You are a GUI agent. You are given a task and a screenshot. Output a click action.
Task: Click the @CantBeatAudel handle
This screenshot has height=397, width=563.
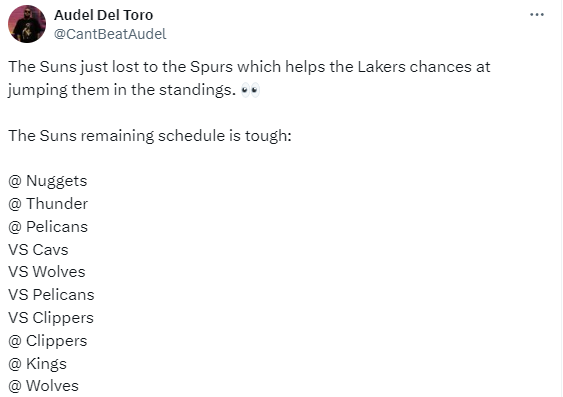click(110, 34)
